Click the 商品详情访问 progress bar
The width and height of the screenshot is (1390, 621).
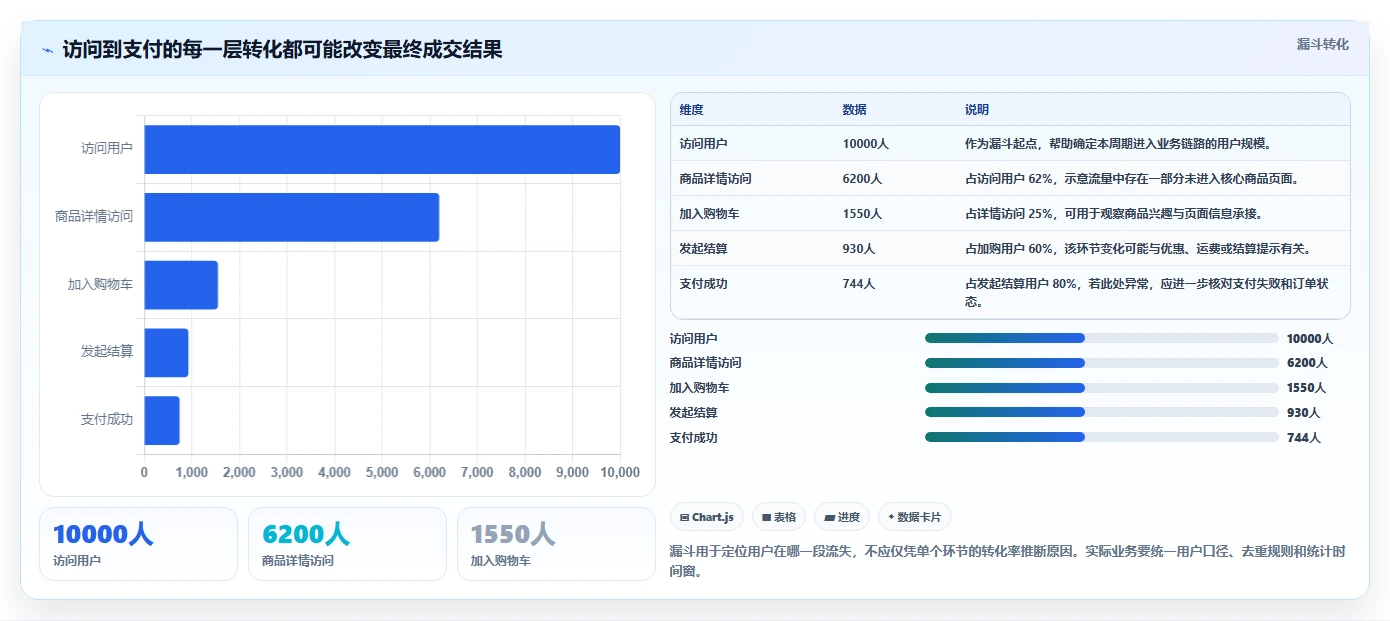1102,363
